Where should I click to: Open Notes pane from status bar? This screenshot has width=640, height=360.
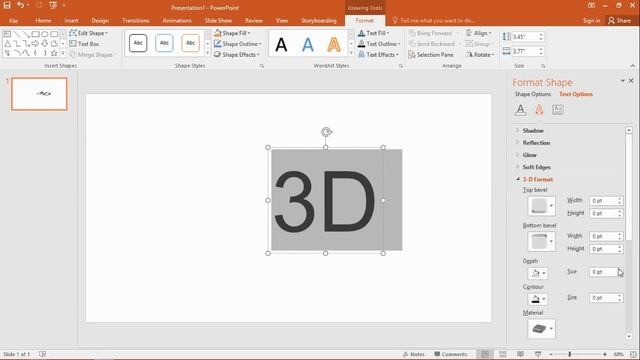[413, 354]
